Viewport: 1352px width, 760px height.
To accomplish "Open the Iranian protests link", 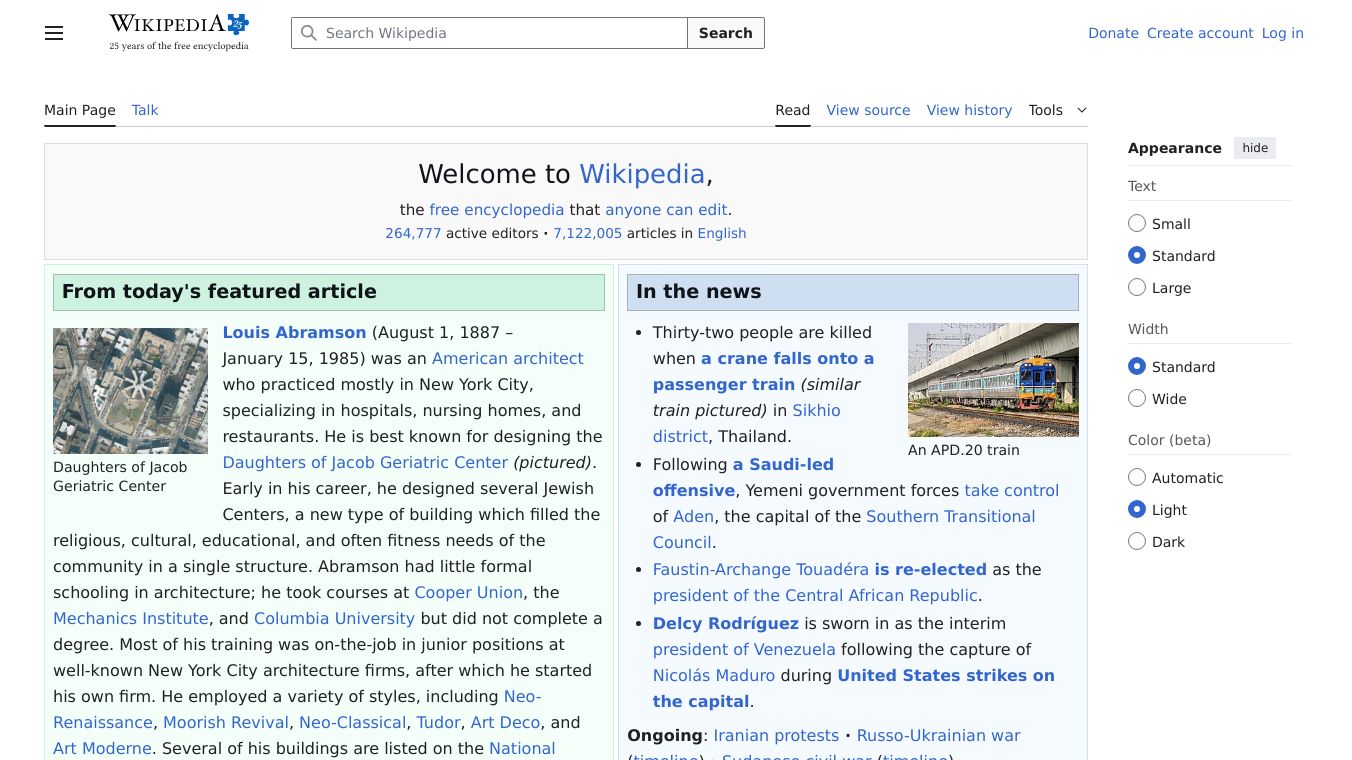I will coord(776,735).
